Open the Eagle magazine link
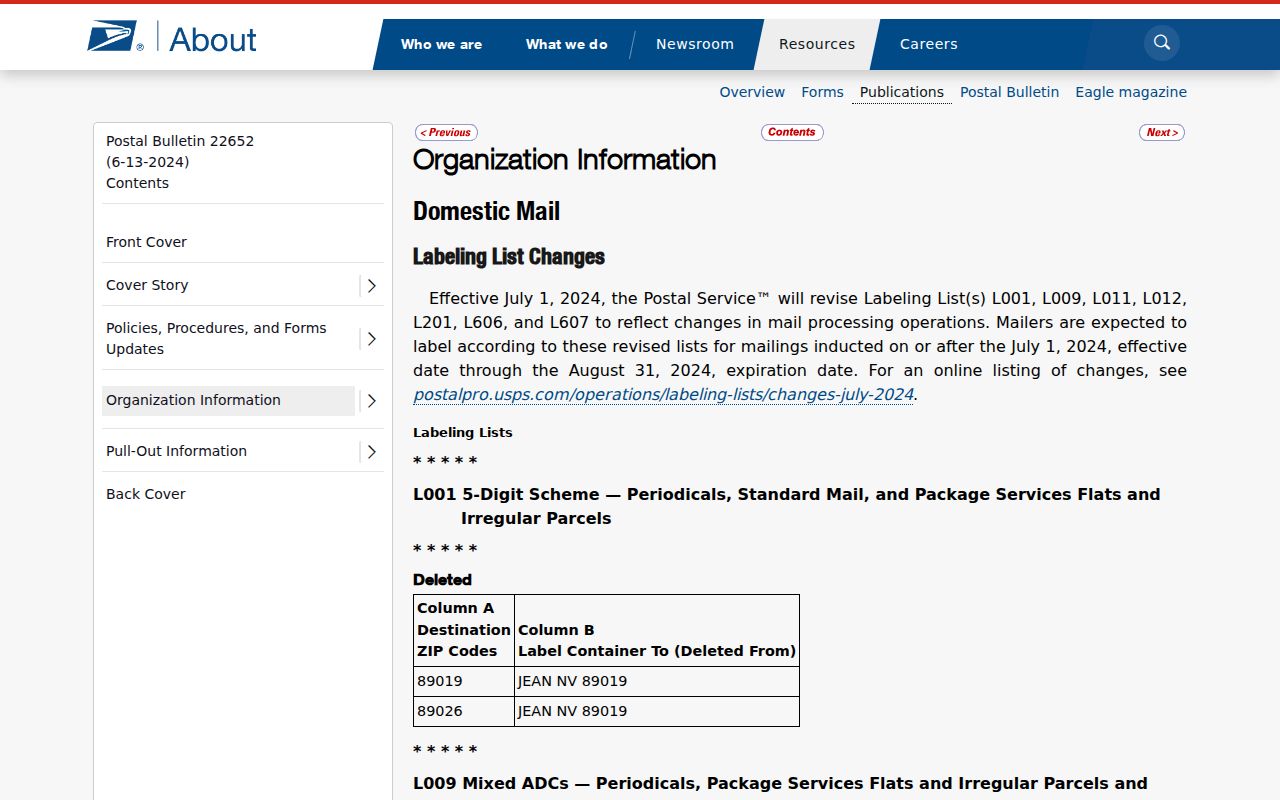Viewport: 1280px width, 800px height. click(1131, 92)
